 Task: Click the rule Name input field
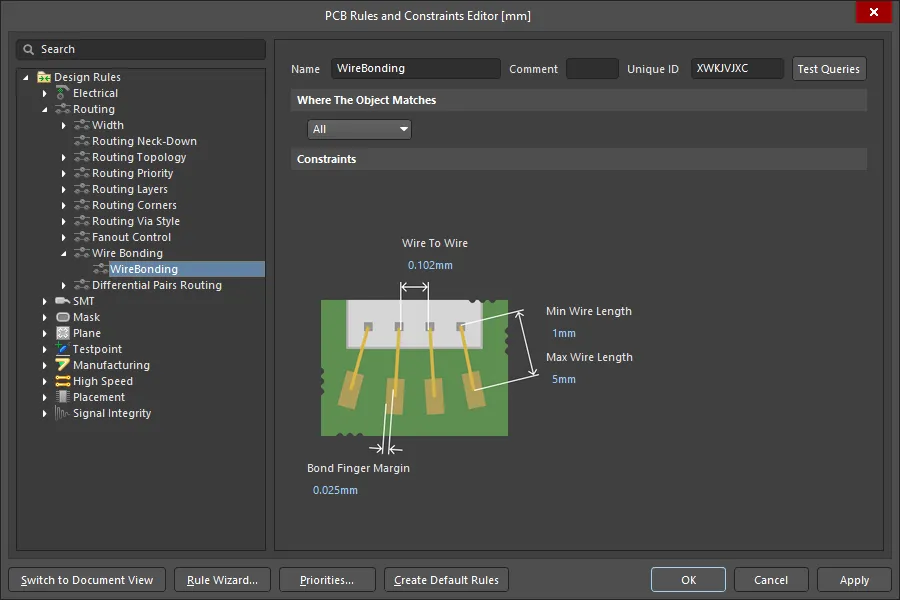[415, 69]
